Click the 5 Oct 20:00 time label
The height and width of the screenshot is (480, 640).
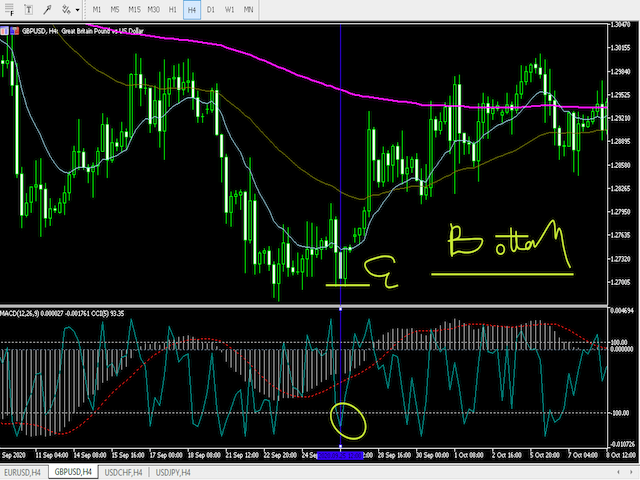point(544,455)
